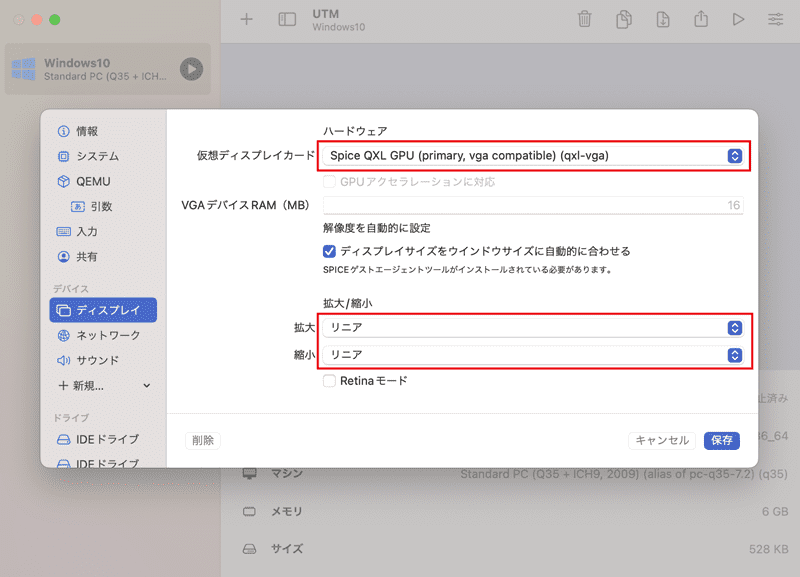800x577 pixels.
Task: Select the ディスプレイ device item
Action: click(103, 310)
